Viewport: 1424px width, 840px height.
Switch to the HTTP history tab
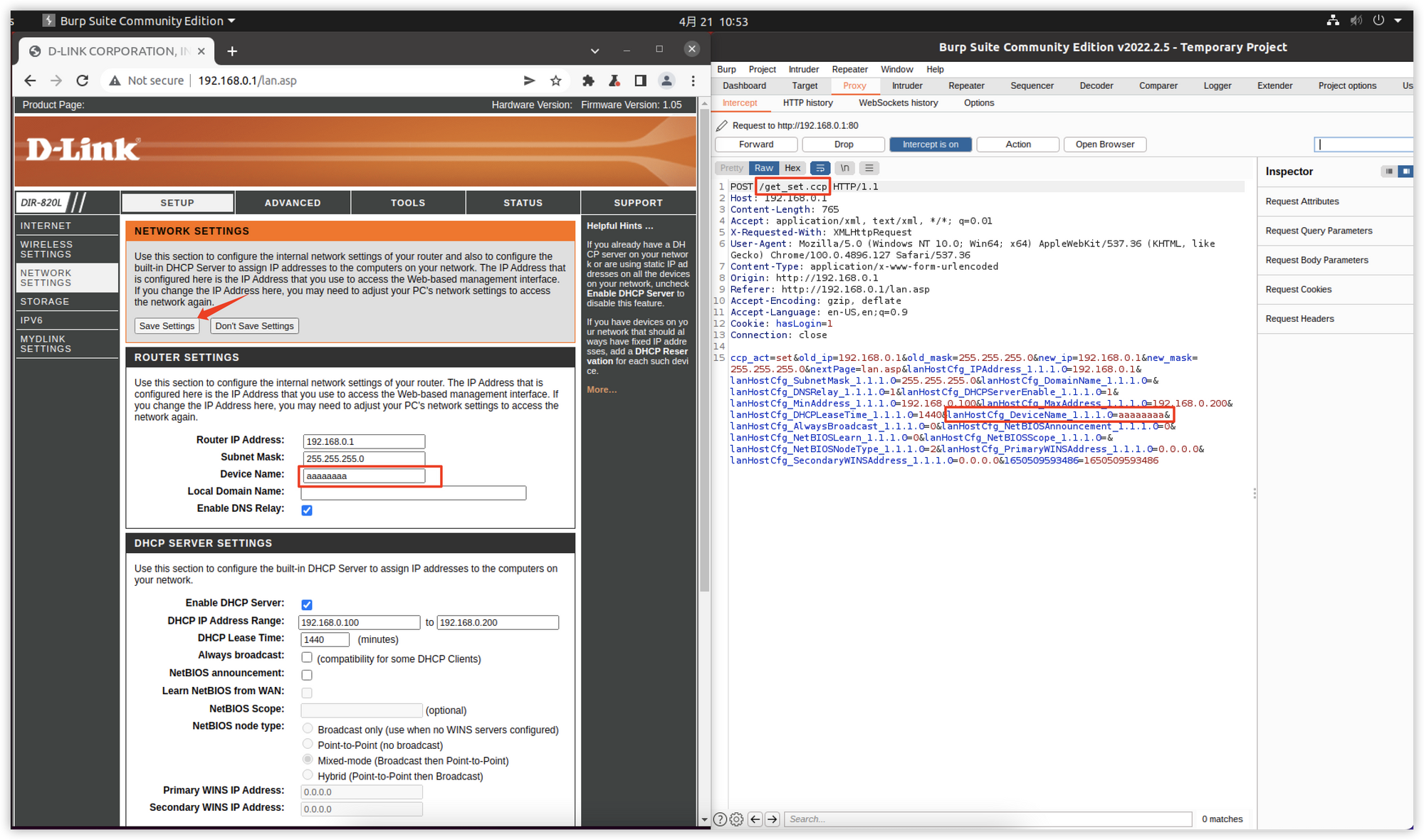click(x=807, y=103)
